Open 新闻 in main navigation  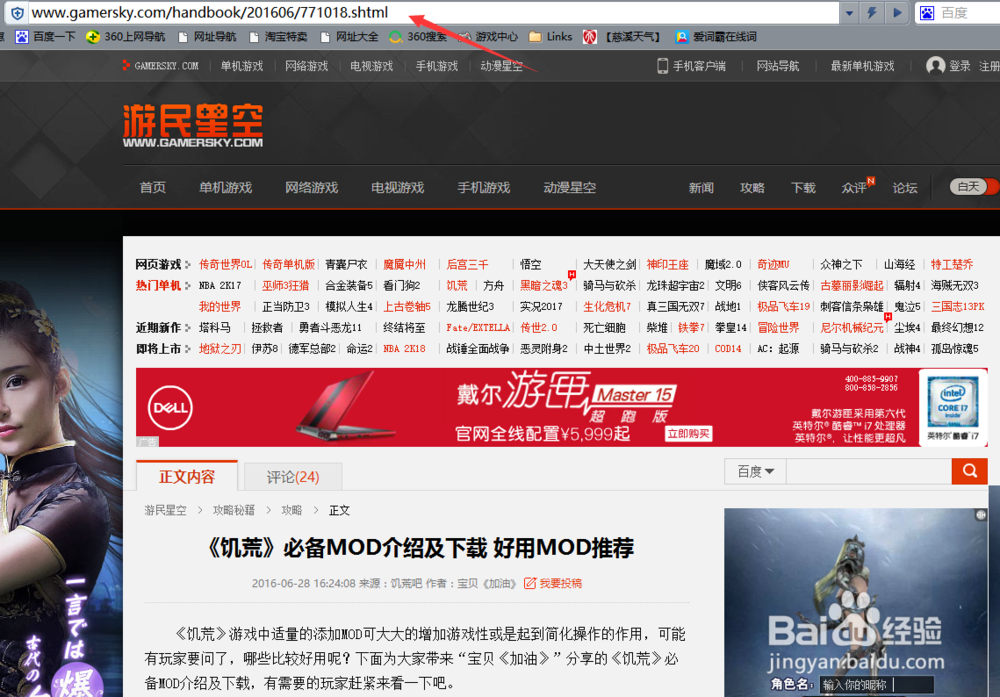[x=701, y=187]
